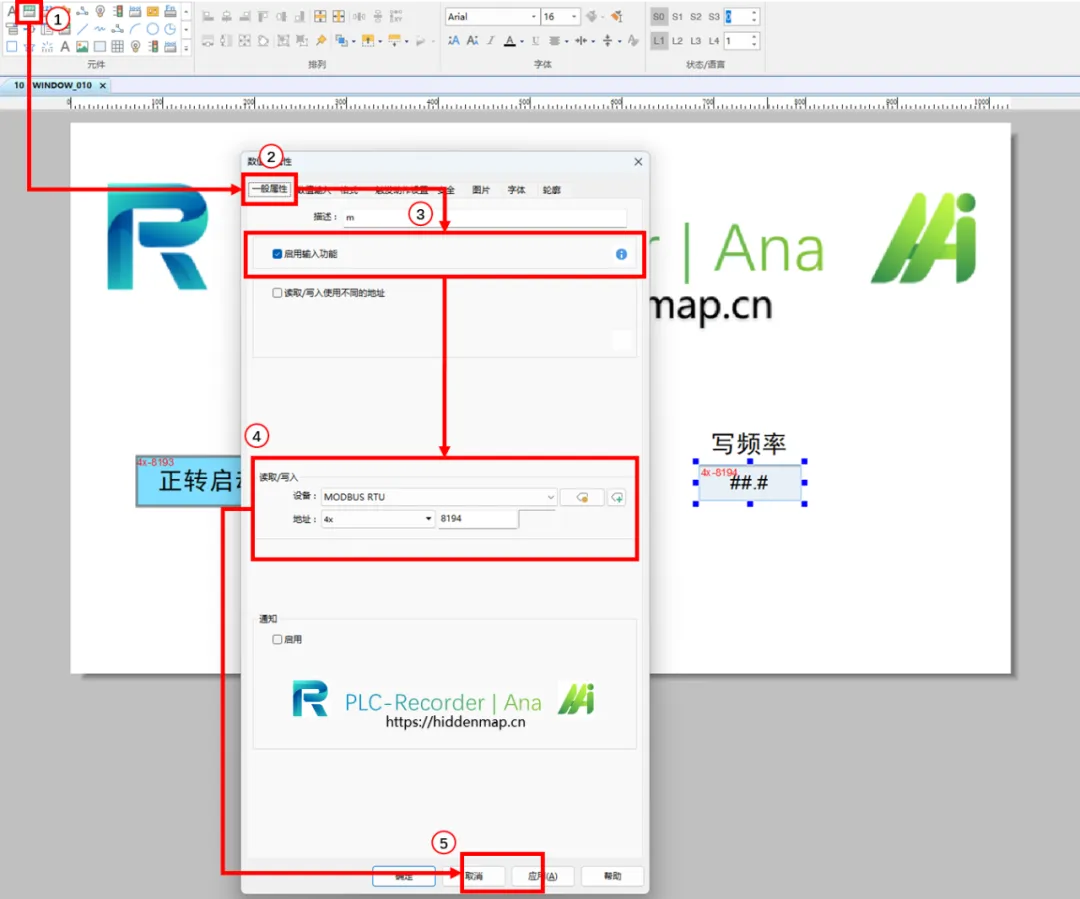
Task: Select state S1 button
Action: (678, 17)
